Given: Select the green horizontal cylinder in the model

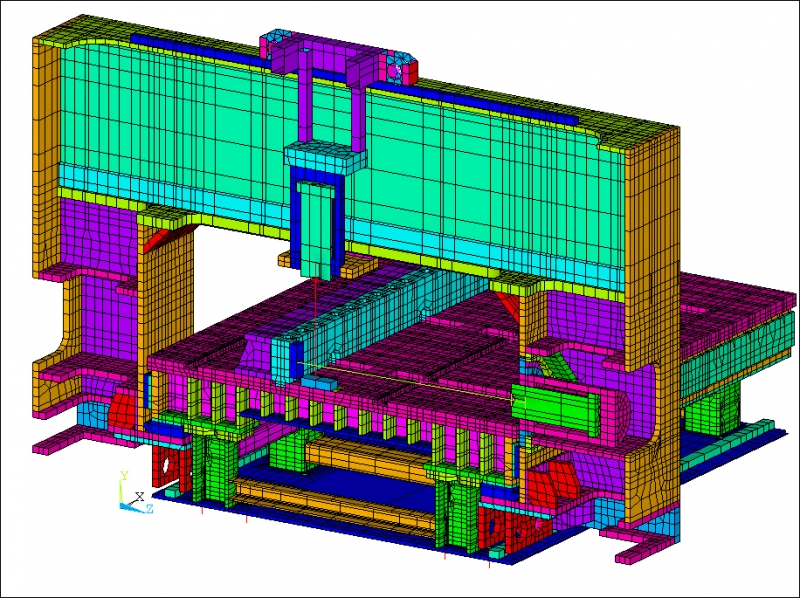Looking at the screenshot, I should point(556,408).
